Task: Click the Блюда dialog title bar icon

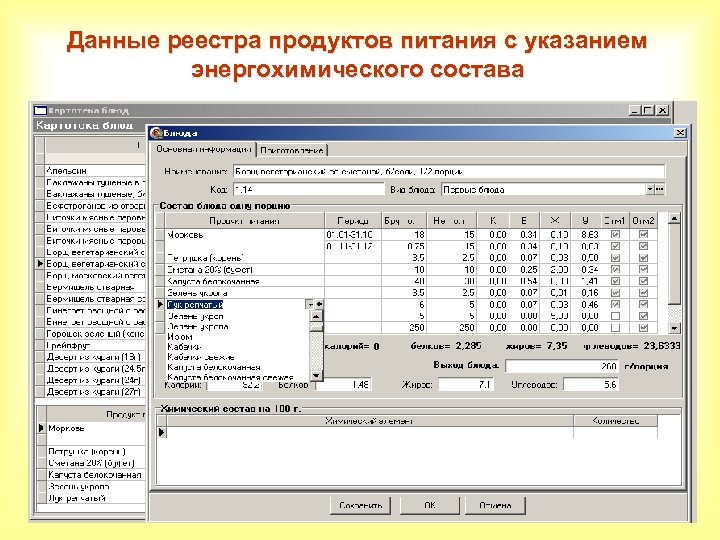Action: [x=157, y=133]
